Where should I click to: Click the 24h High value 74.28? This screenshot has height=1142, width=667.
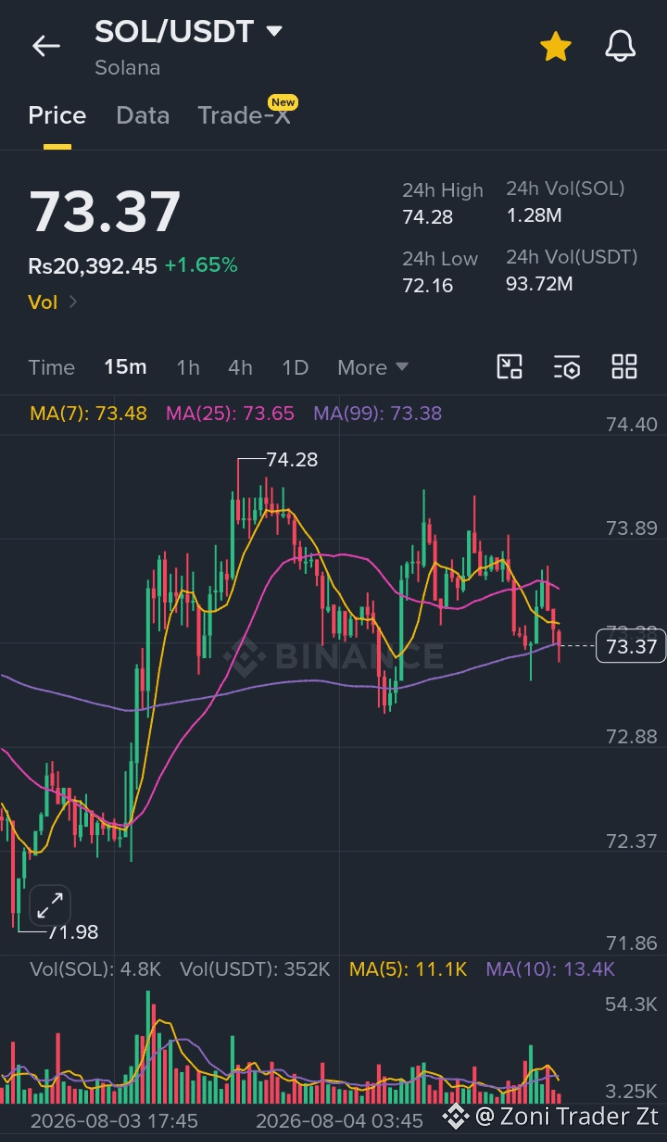click(427, 217)
